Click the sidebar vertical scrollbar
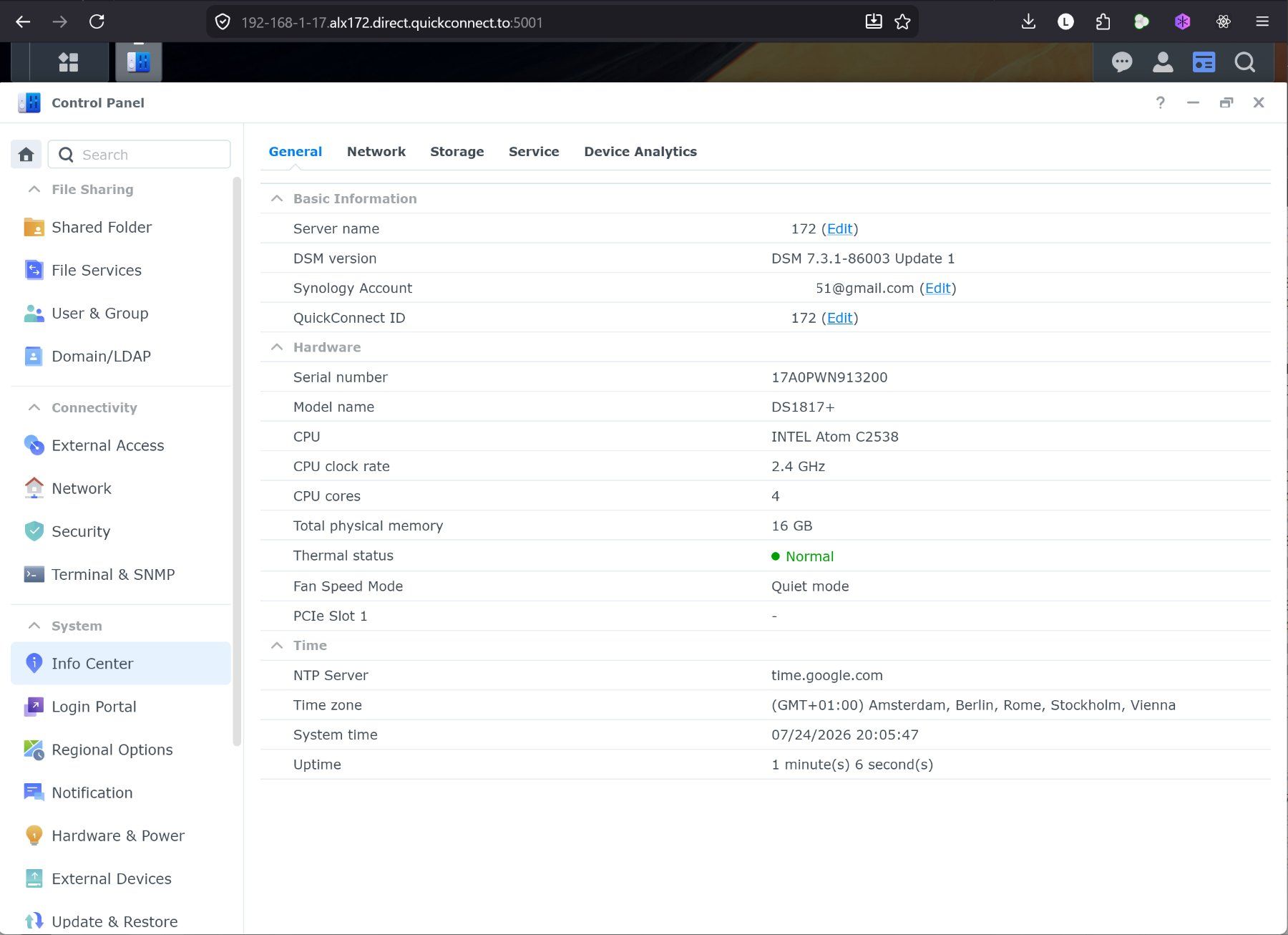This screenshot has height=935, width=1288. coord(237,462)
